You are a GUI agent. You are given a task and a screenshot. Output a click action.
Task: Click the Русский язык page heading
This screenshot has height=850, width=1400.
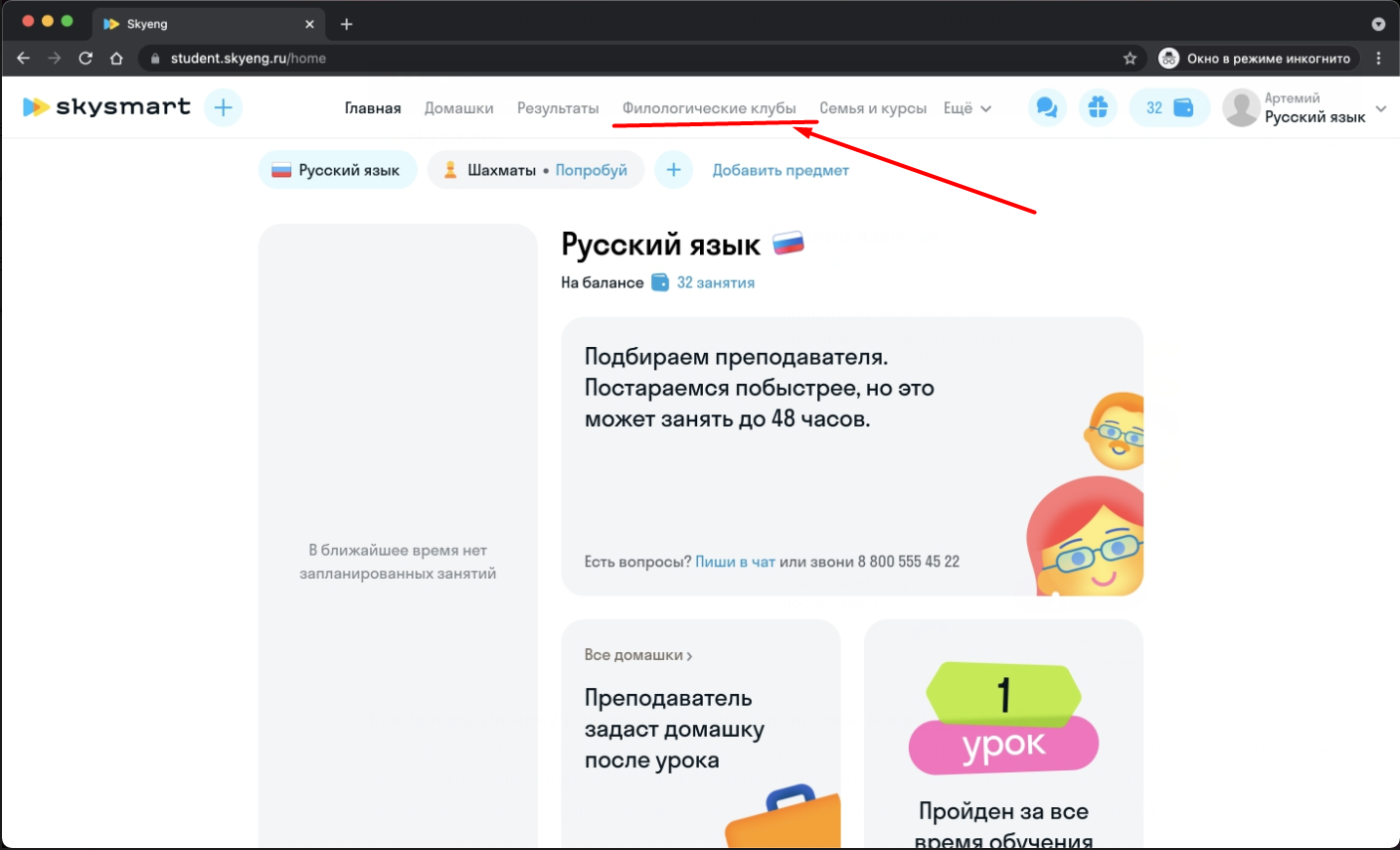661,244
